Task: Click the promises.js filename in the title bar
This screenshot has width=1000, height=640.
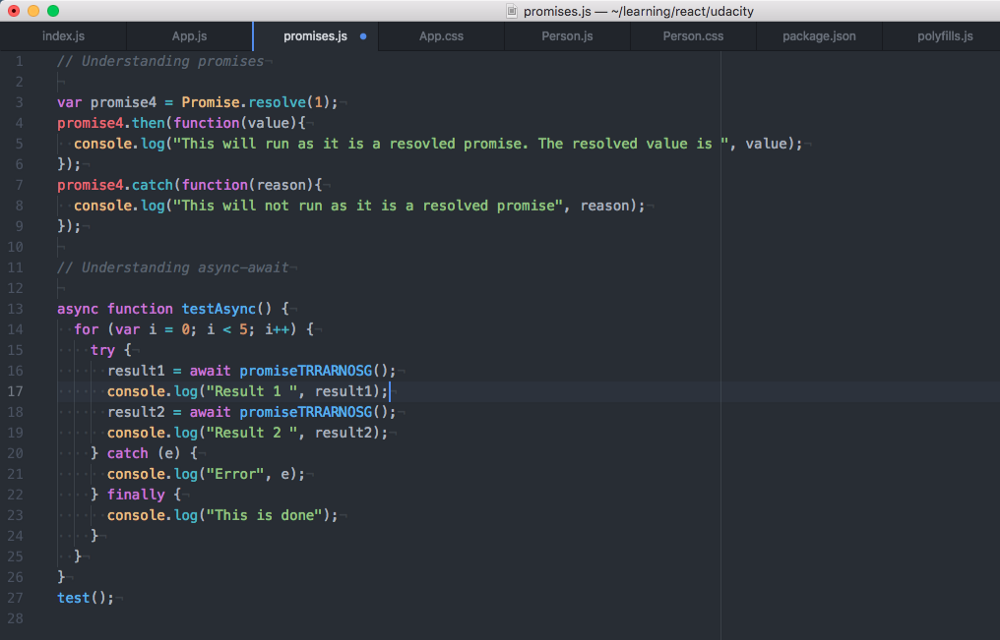Action: 556,12
